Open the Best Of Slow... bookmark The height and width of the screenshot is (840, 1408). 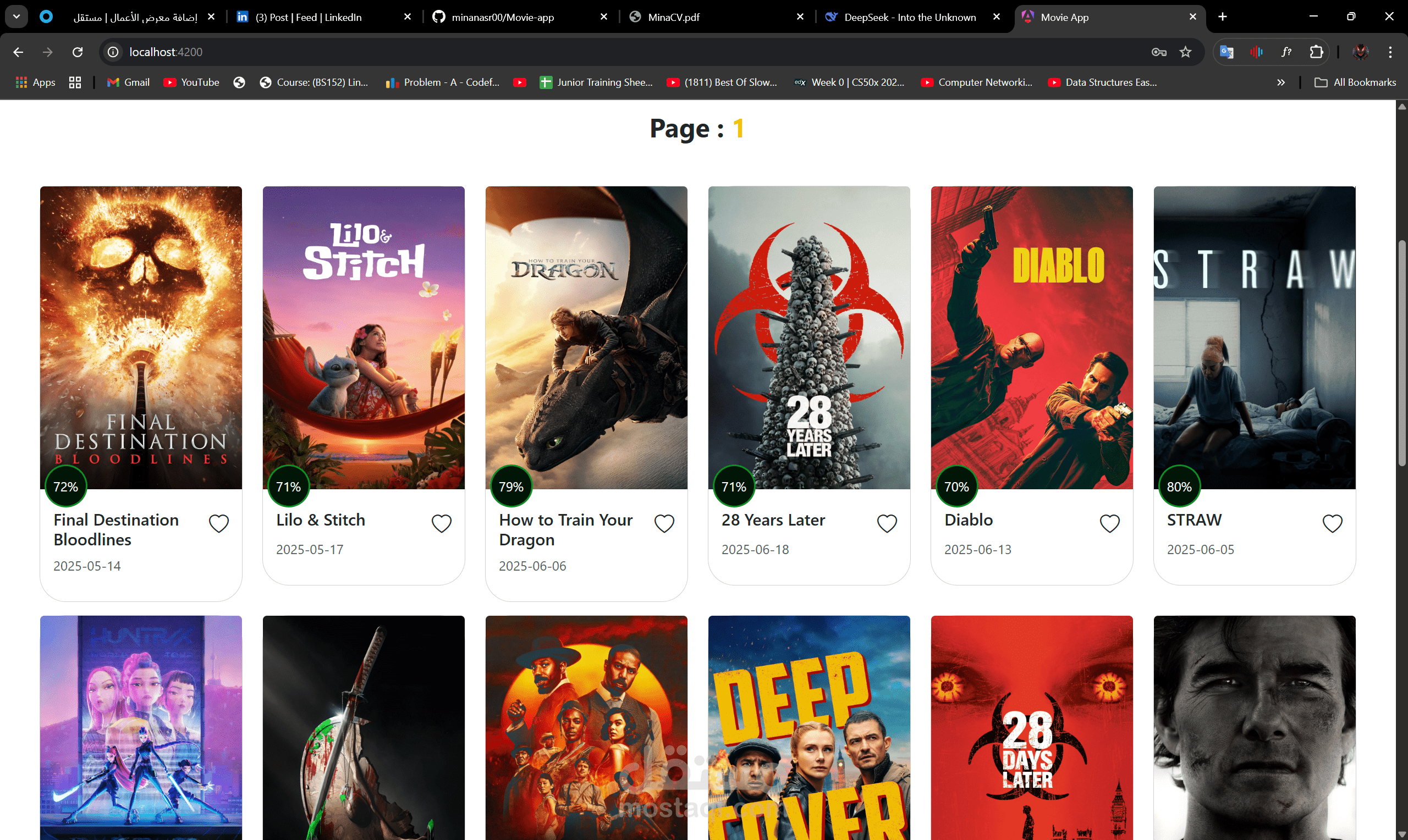pos(722,82)
